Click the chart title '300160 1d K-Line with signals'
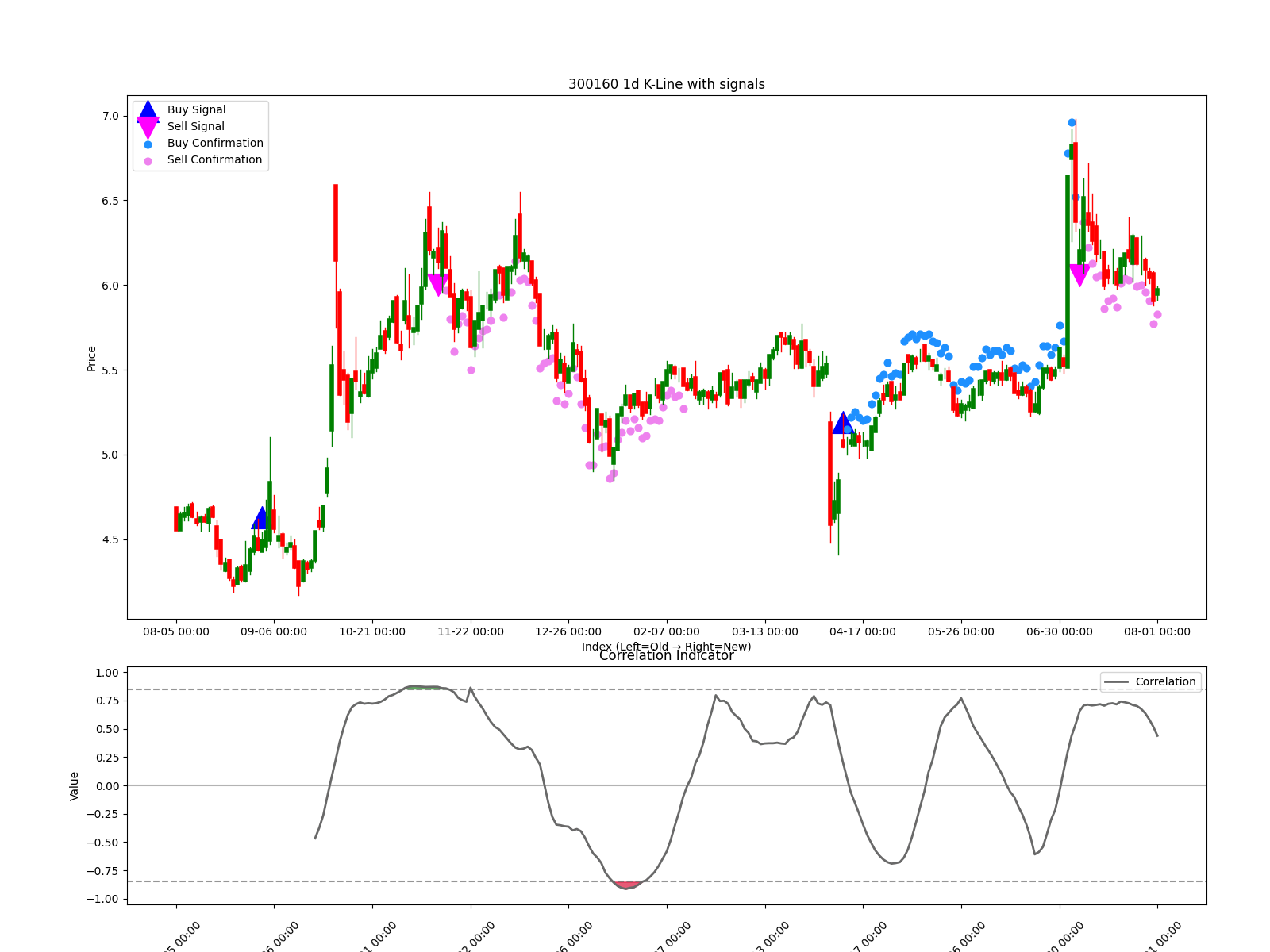This screenshot has width=1270, height=952. pos(667,84)
